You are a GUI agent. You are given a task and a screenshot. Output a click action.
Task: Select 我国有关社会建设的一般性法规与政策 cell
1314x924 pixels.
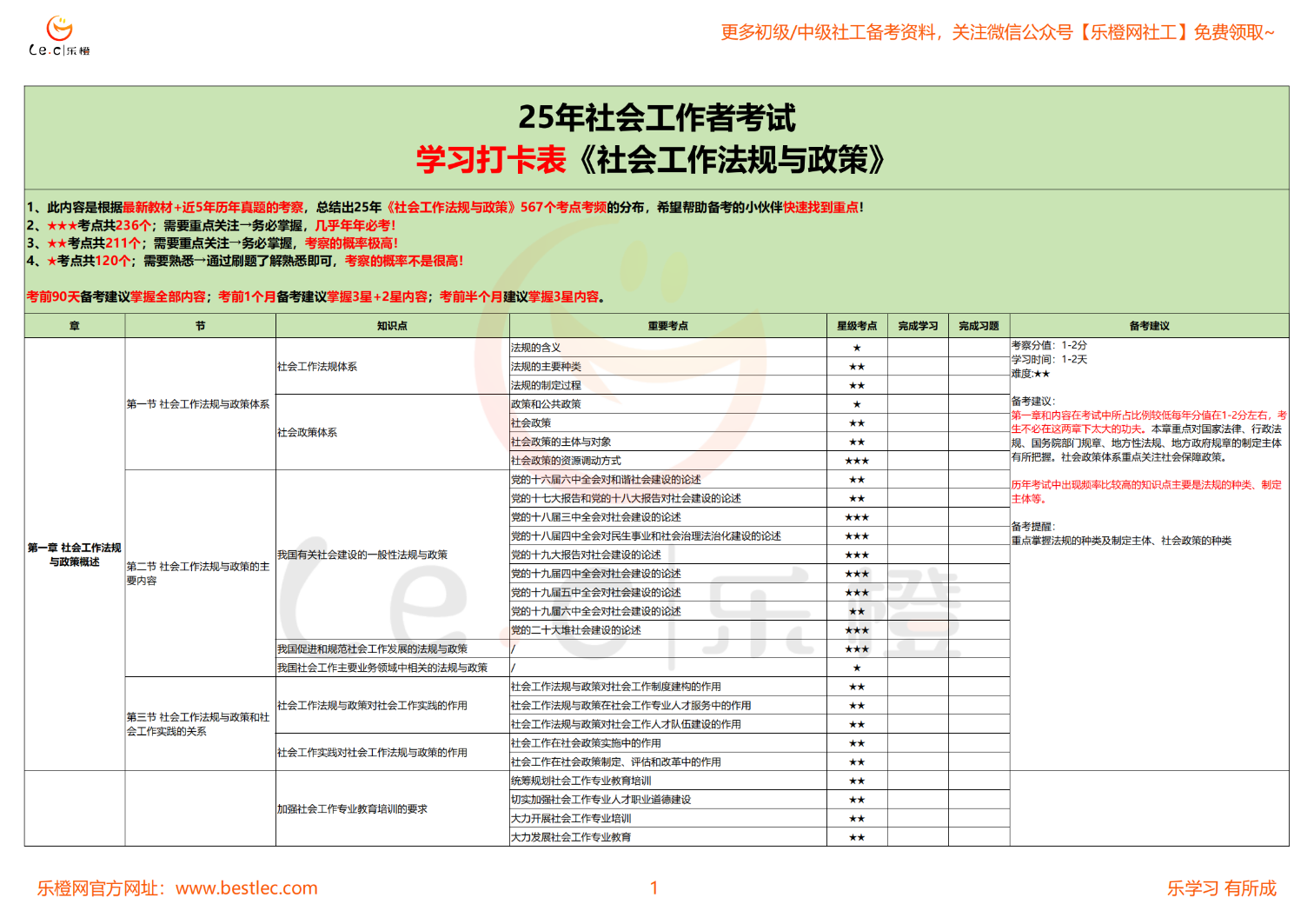(x=393, y=555)
